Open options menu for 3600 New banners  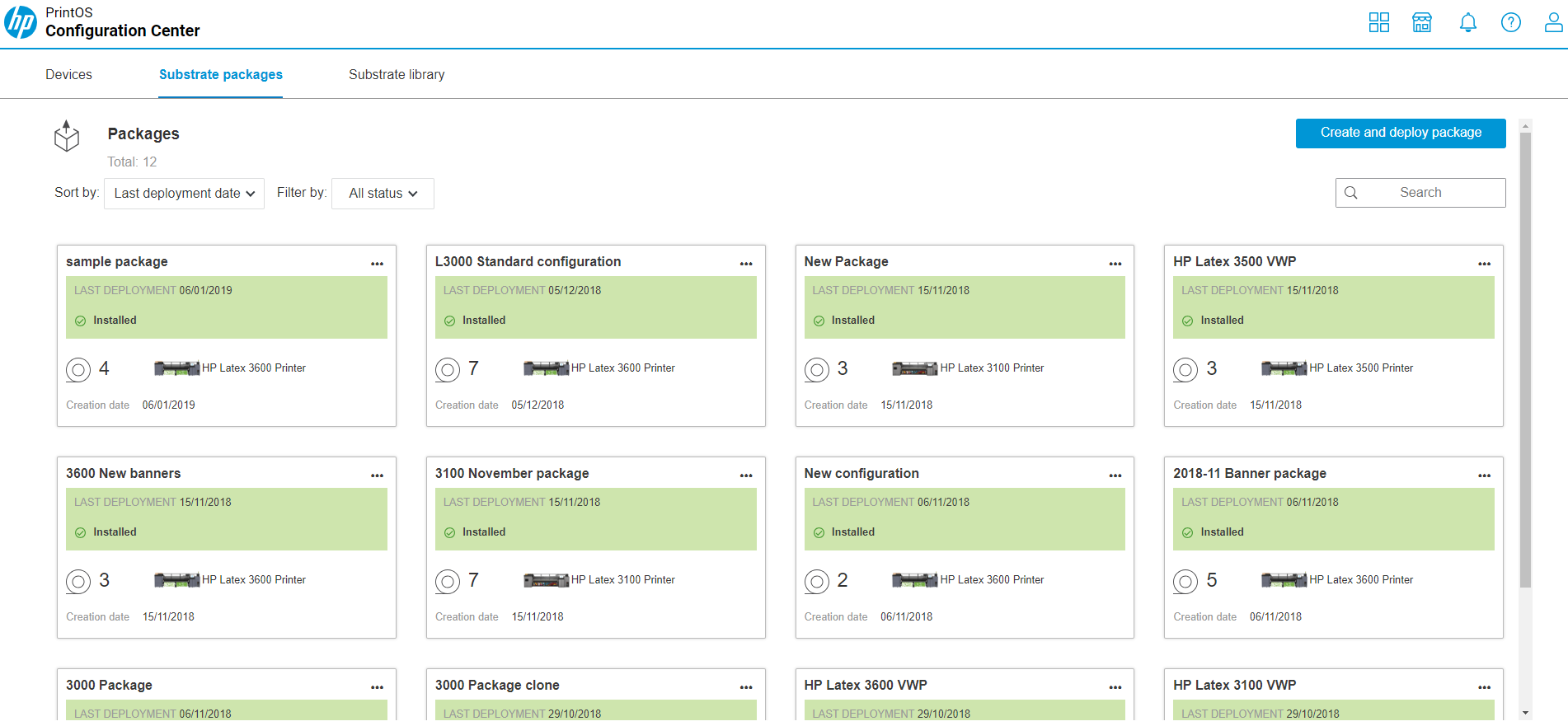(x=377, y=475)
